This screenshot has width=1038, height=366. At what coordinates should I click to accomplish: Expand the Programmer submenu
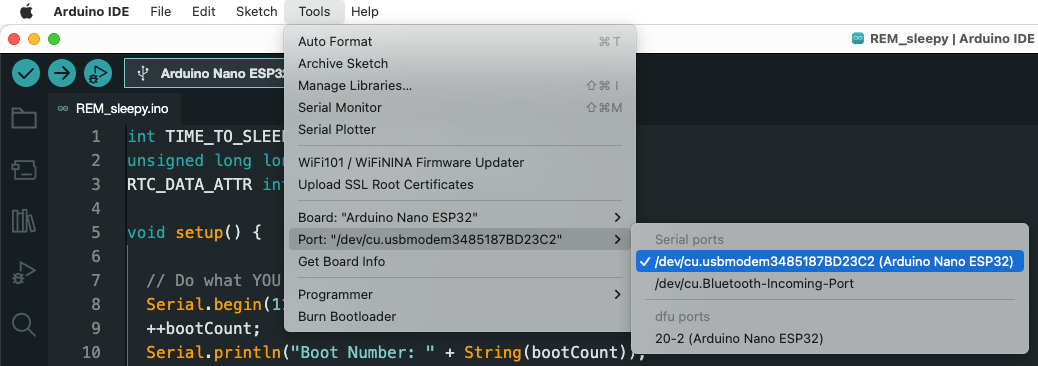coord(459,294)
